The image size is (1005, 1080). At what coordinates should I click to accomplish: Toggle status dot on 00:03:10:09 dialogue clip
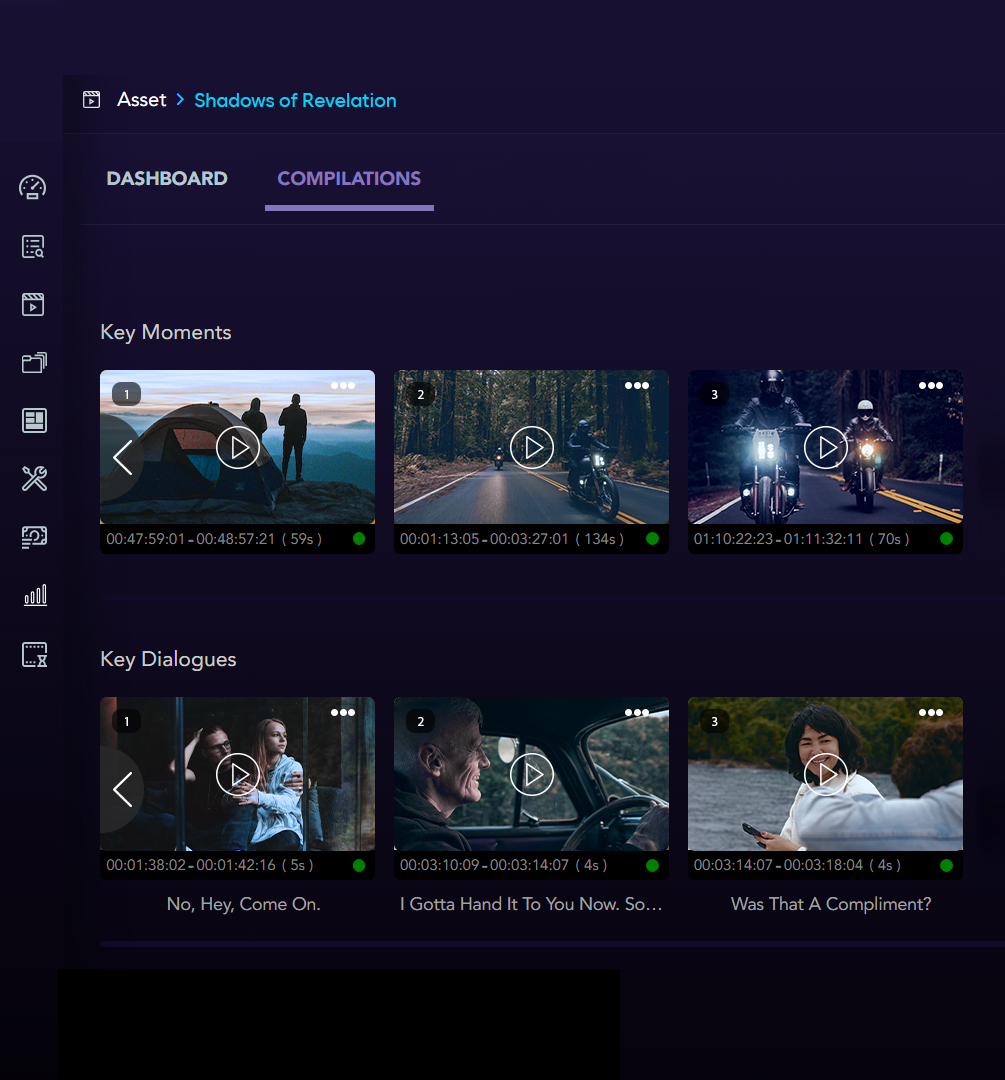(653, 865)
